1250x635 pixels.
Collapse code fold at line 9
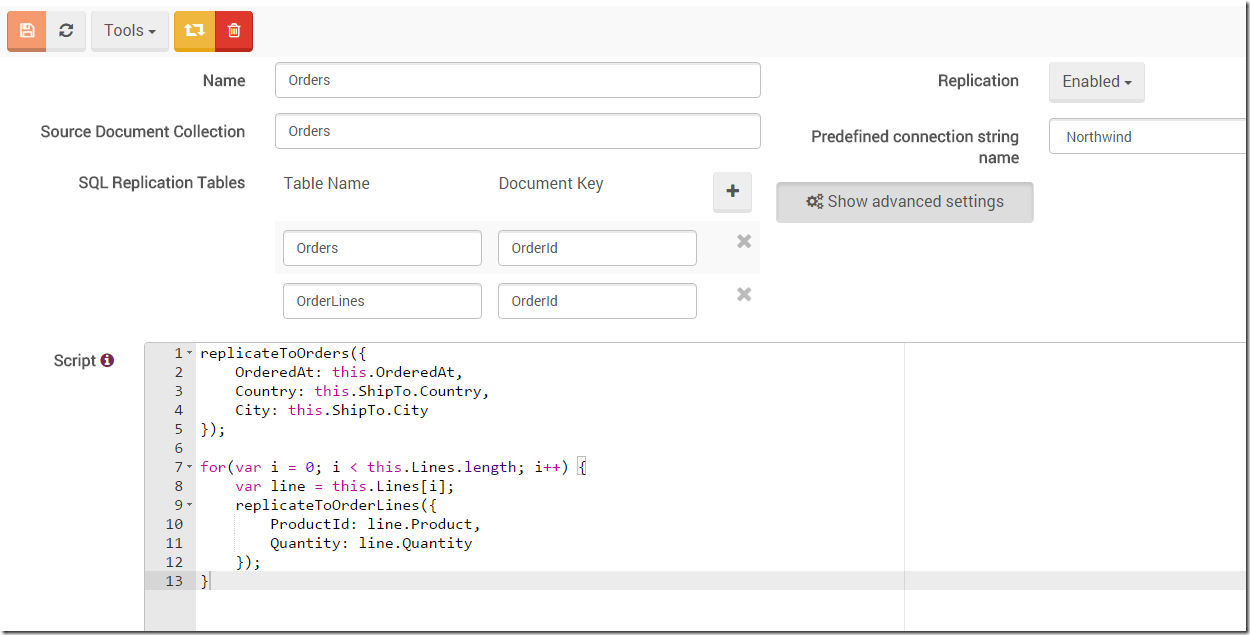tap(190, 505)
